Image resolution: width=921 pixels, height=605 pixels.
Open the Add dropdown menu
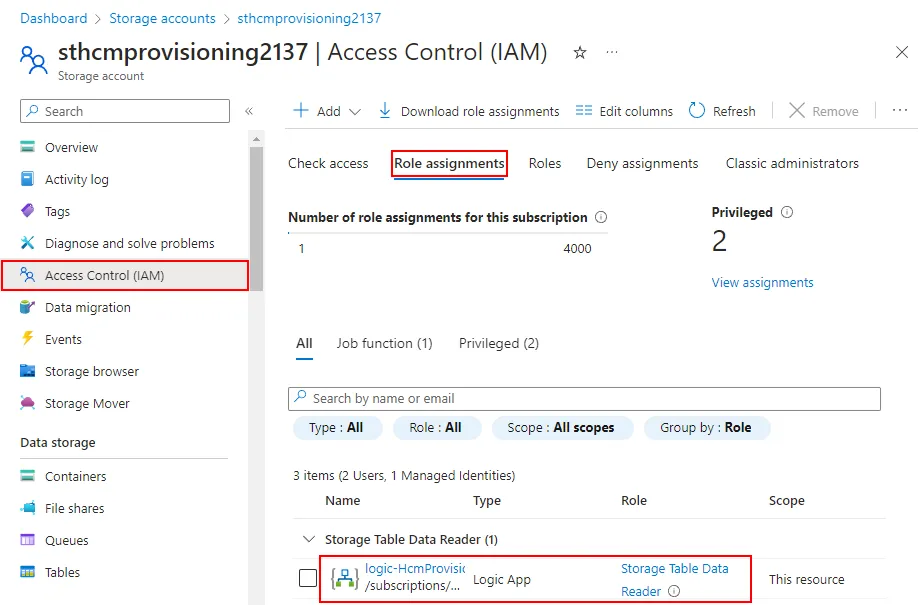(325, 111)
